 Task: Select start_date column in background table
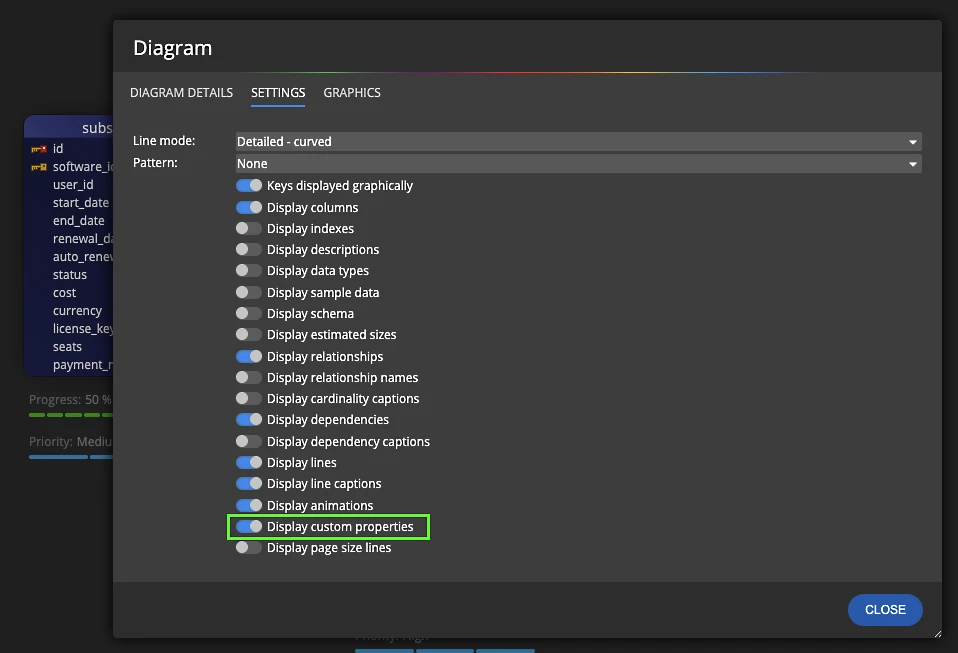coord(81,203)
